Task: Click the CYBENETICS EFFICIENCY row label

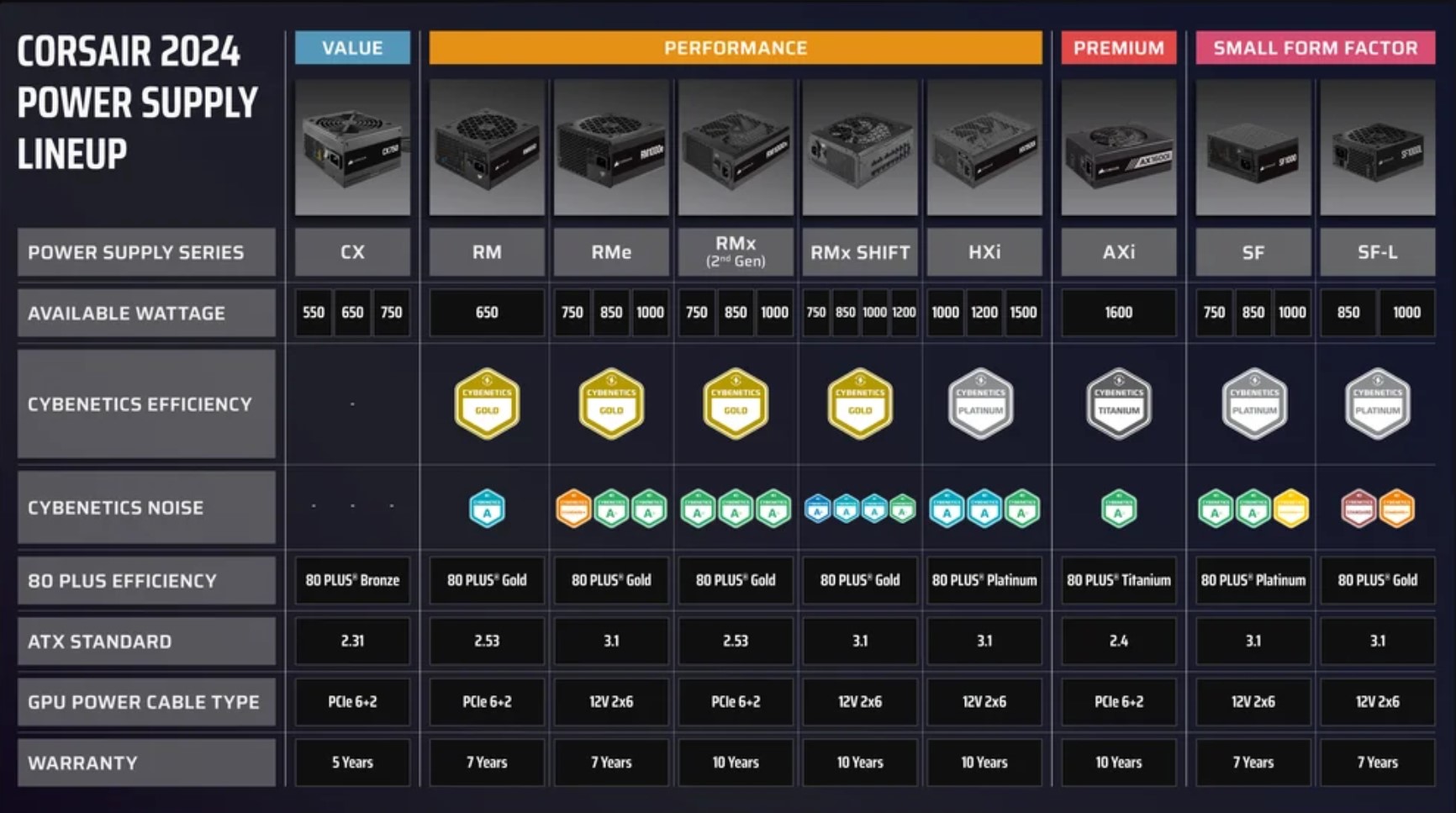Action: click(x=146, y=404)
